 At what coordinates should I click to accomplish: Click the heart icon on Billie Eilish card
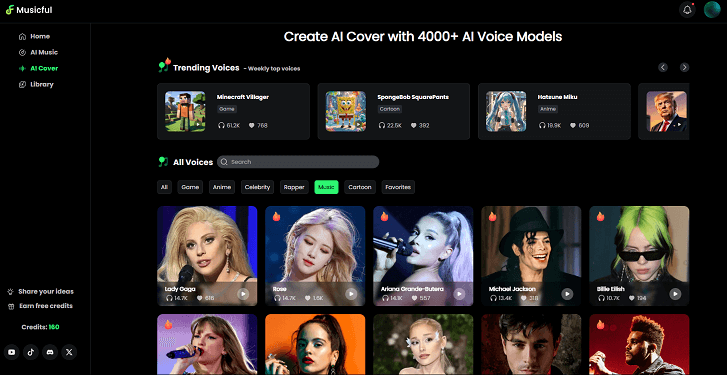tap(632, 298)
